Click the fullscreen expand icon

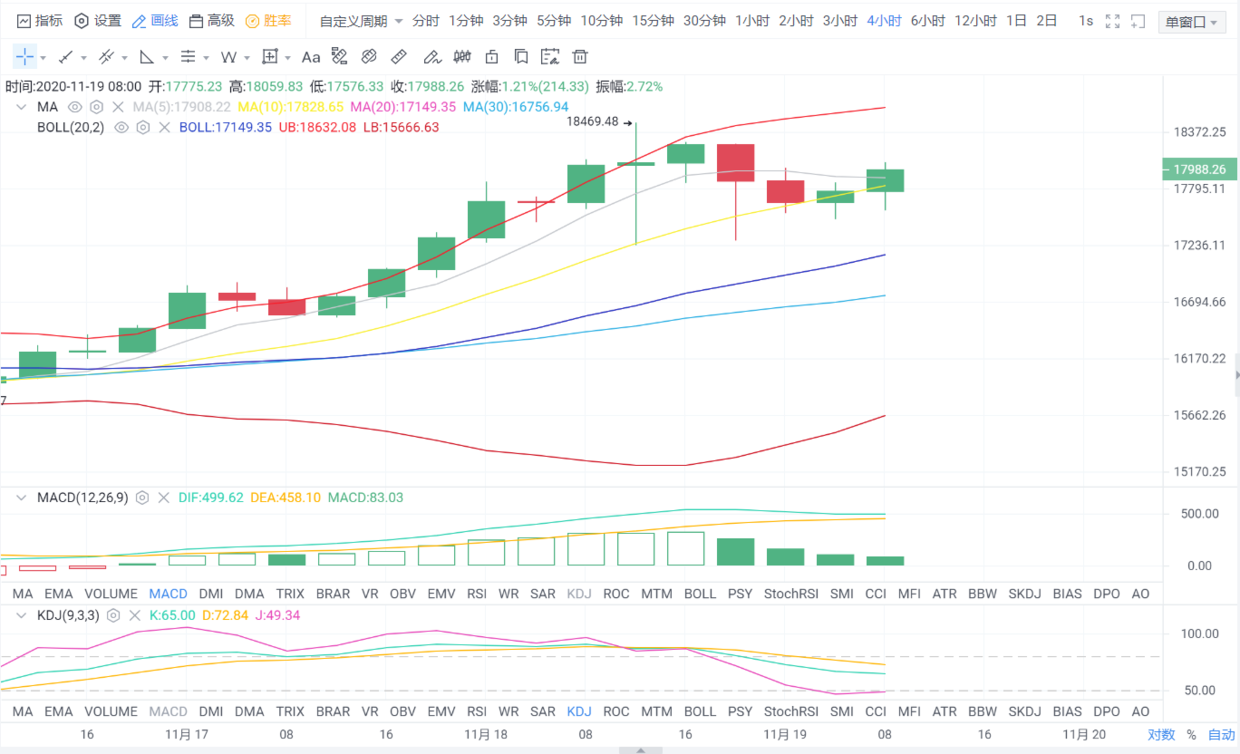pos(1136,21)
